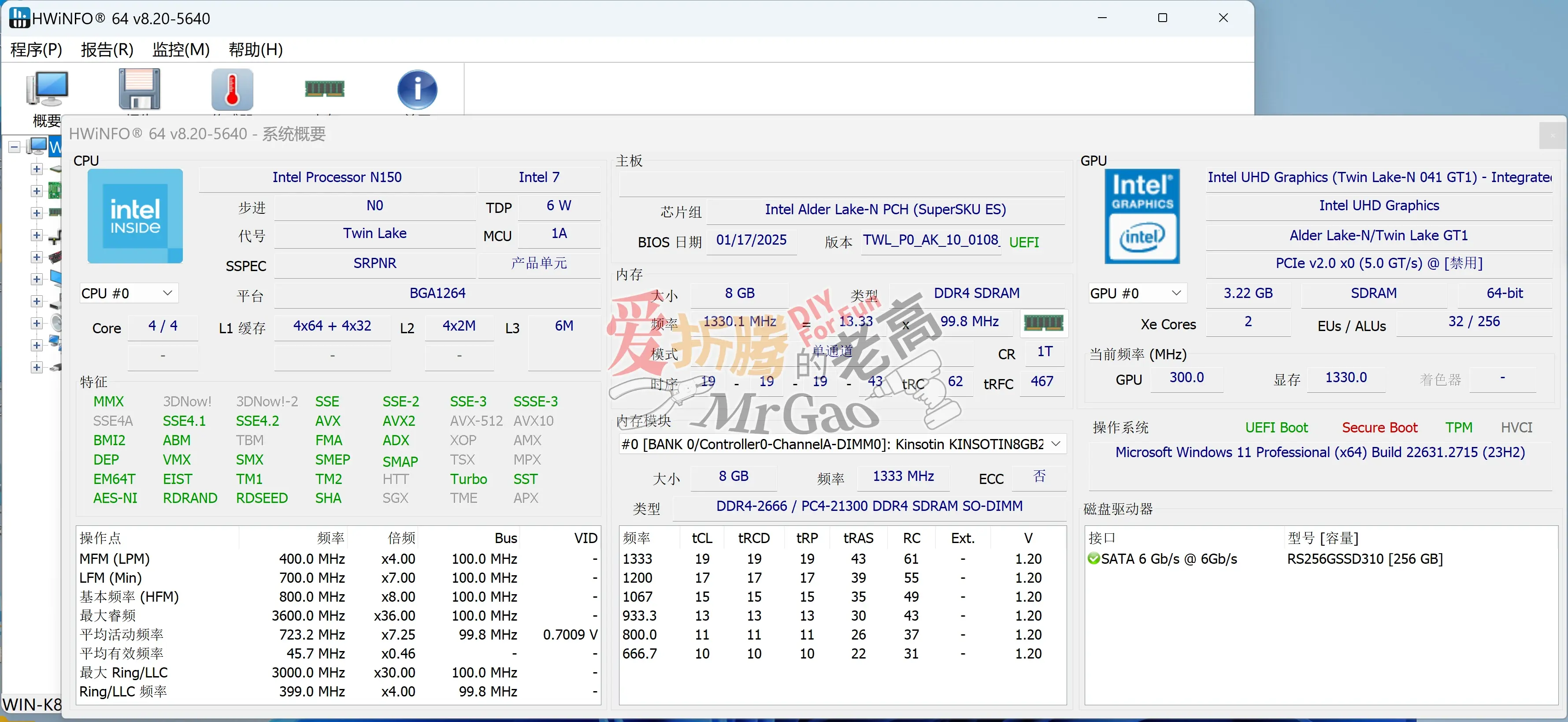Click the Intel Inside CPU logo
This screenshot has height=722, width=1568.
(x=135, y=216)
